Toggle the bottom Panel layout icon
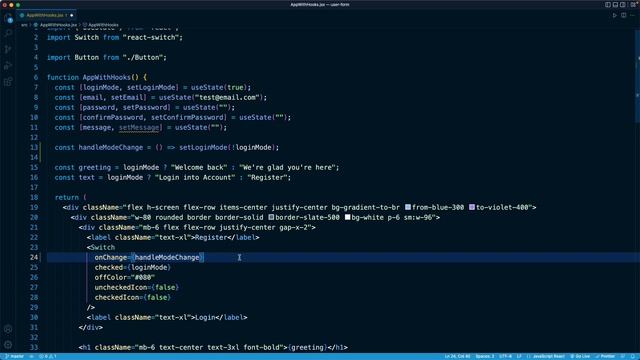The image size is (640, 360). pyautogui.click(x=616, y=4)
